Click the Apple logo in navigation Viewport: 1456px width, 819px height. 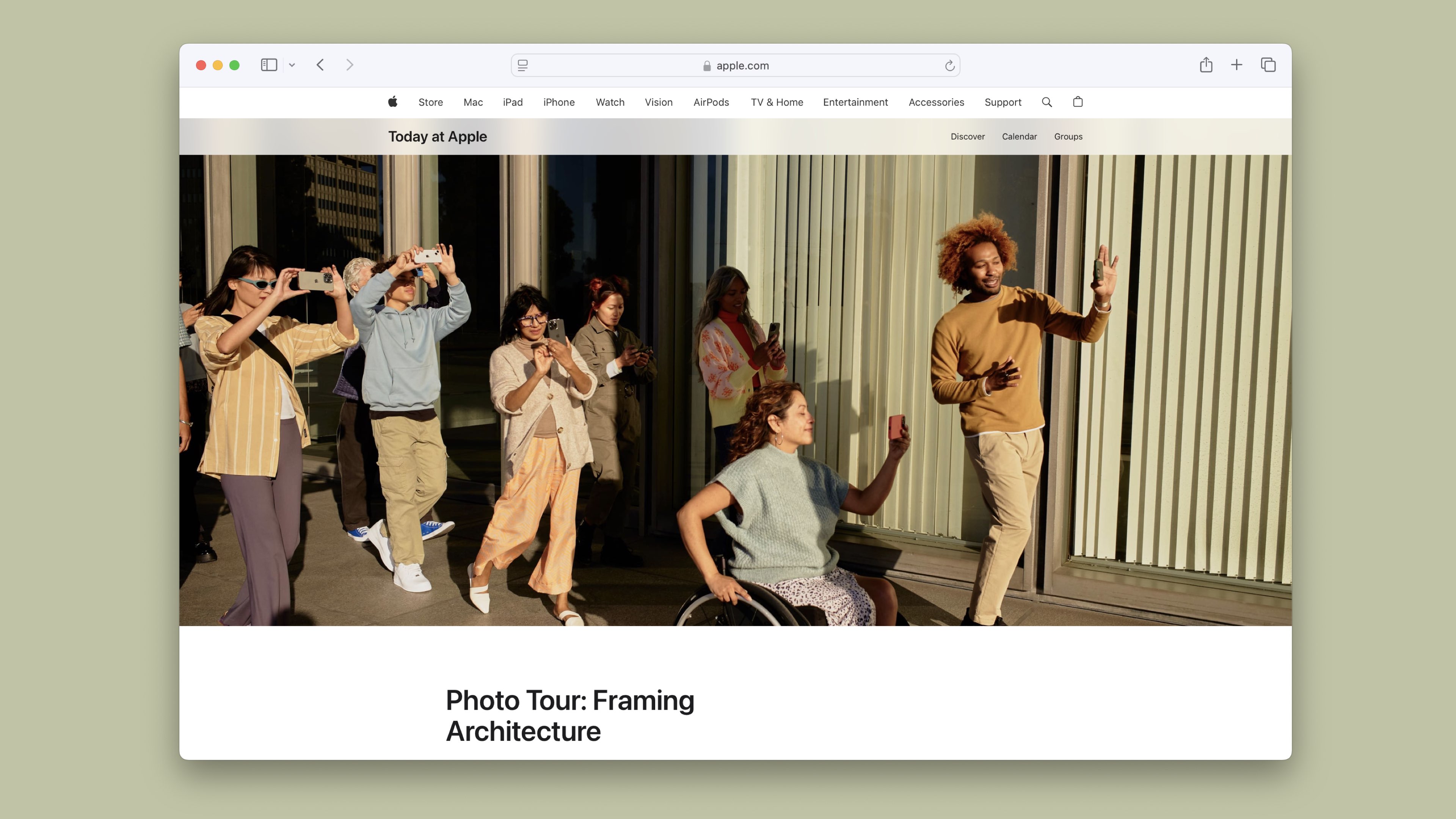[x=393, y=102]
